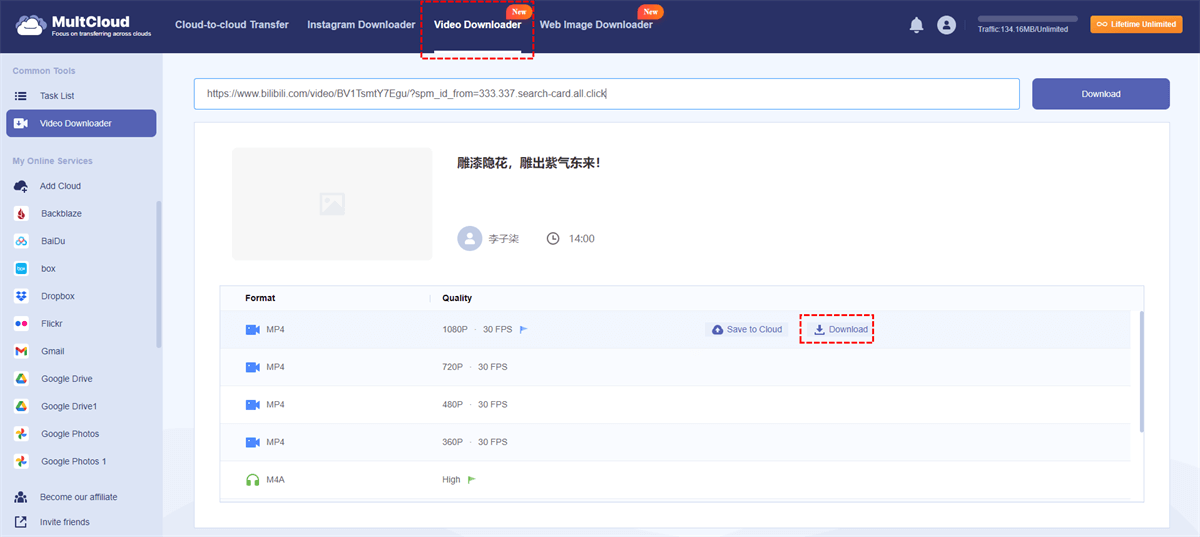This screenshot has height=537, width=1200.
Task: Click the blue flag next to 1080P
Action: (523, 329)
